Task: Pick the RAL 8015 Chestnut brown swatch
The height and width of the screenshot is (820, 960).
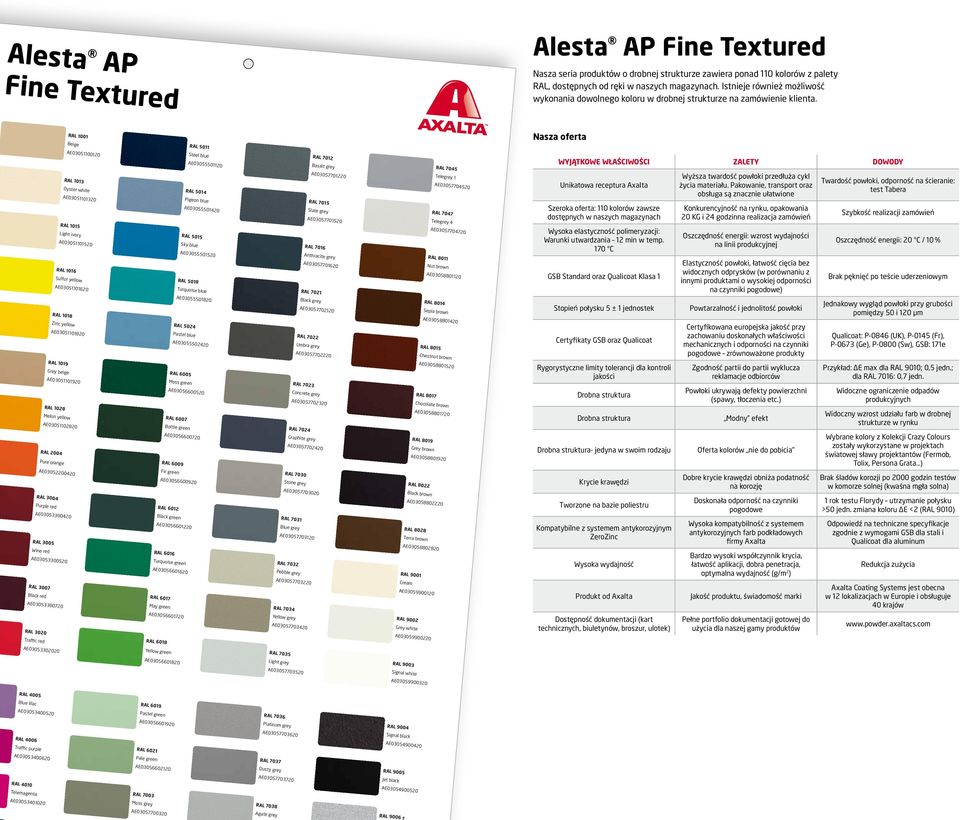Action: tap(384, 352)
